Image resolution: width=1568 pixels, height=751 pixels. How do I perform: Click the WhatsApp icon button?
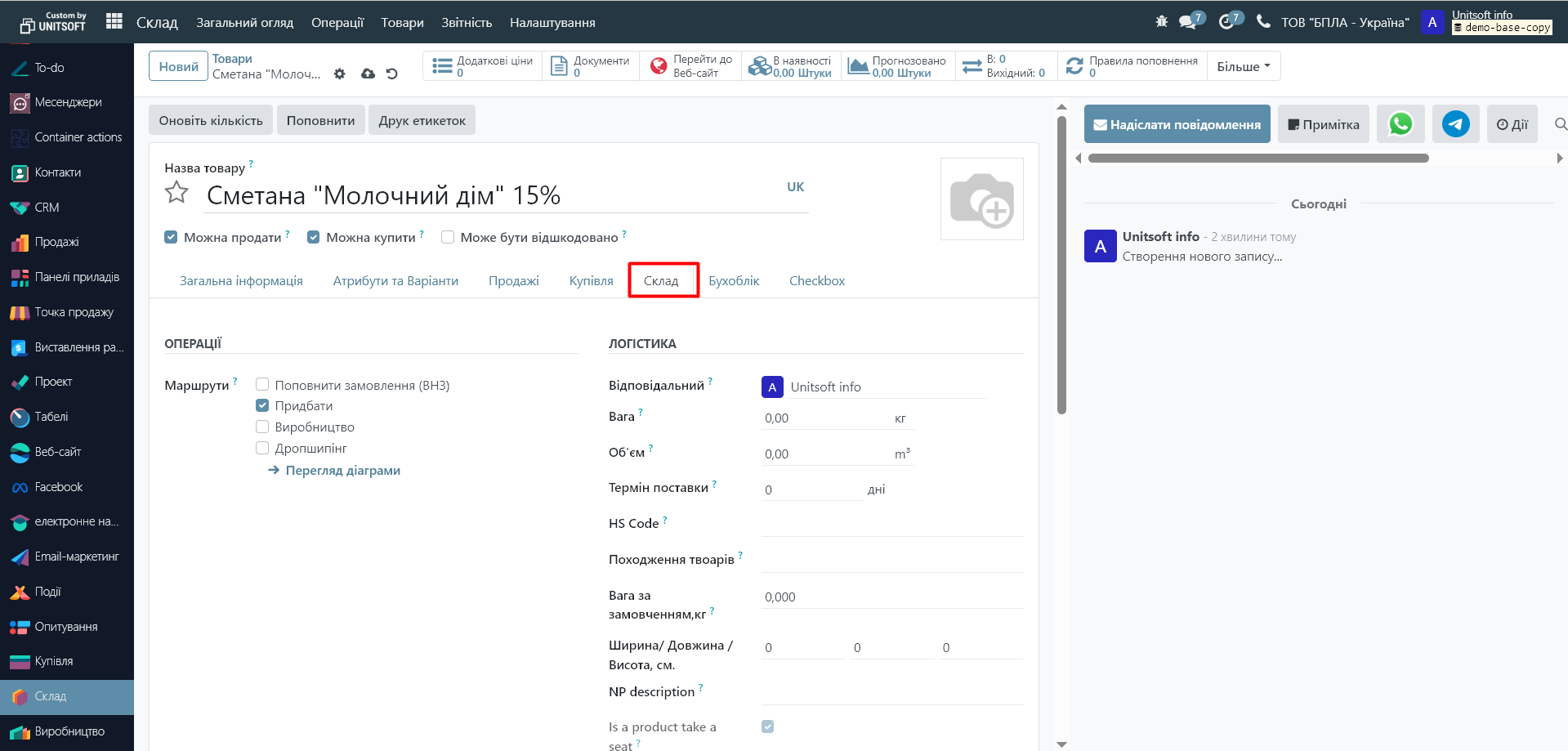[x=1400, y=124]
